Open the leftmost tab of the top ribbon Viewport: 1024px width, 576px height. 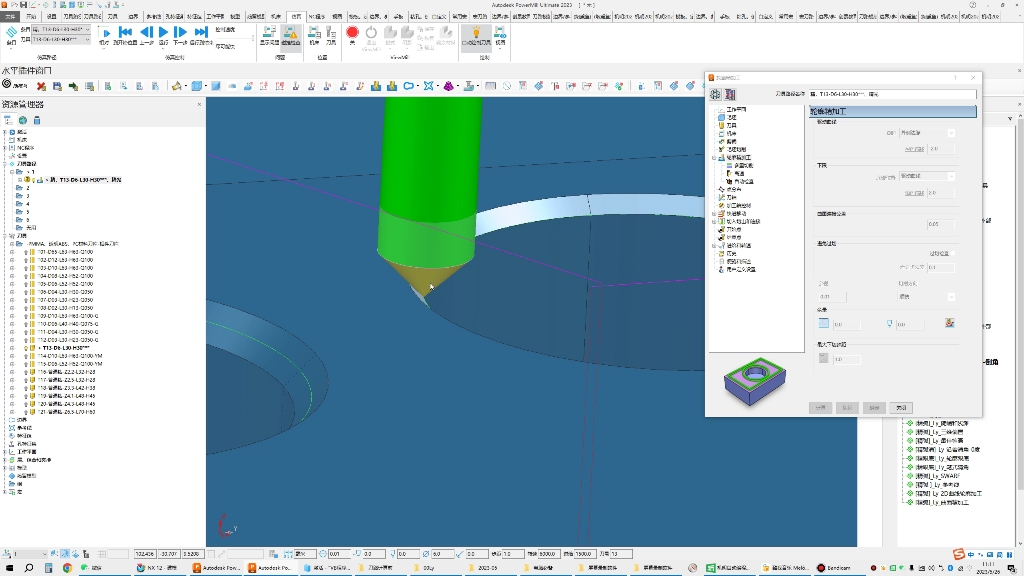pos(10,16)
